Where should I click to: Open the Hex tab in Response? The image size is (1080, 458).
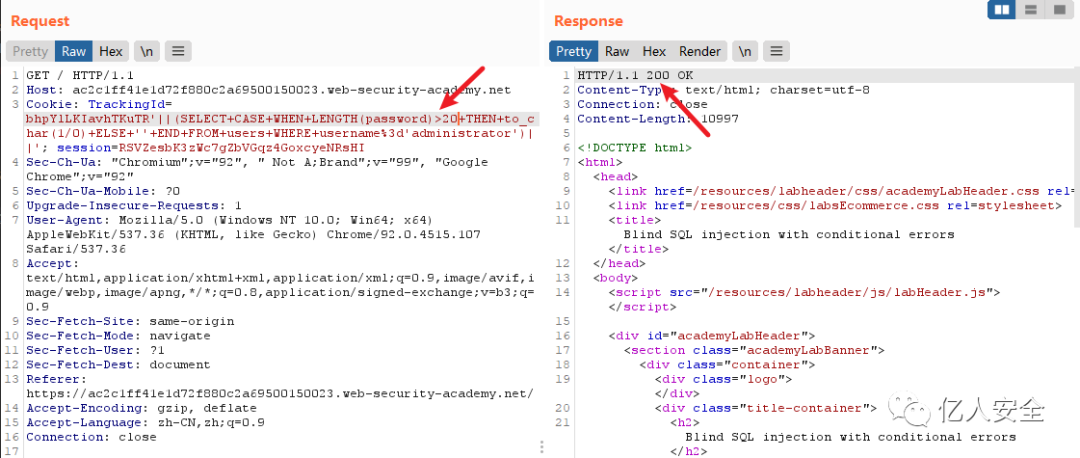(654, 51)
